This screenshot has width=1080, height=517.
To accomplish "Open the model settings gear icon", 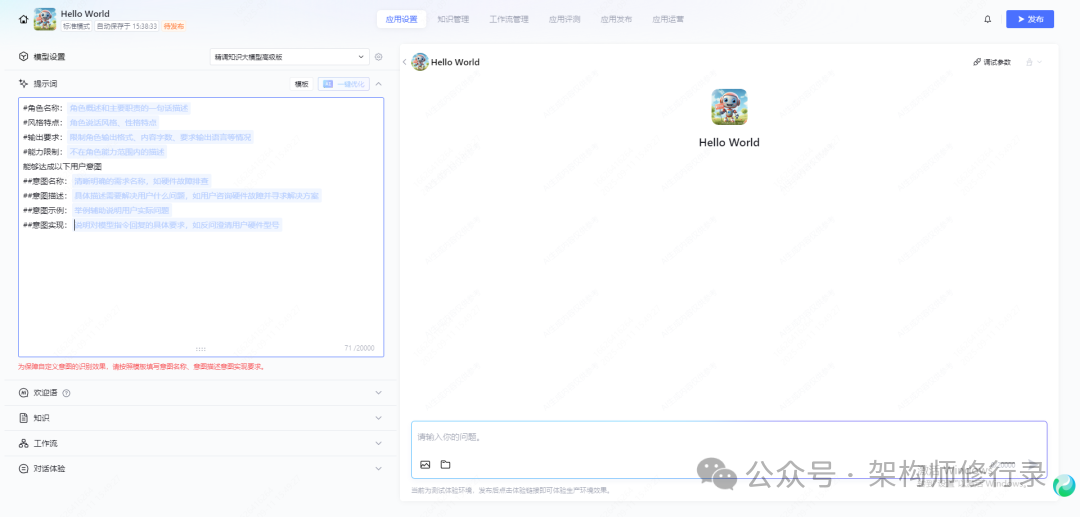I will click(x=378, y=57).
